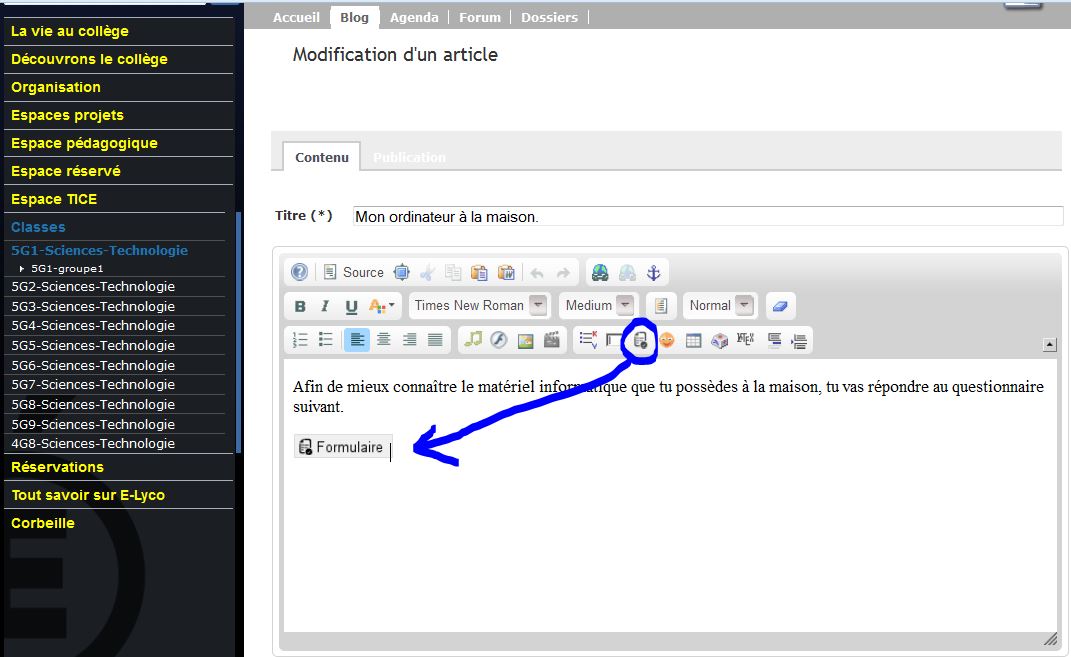The image size is (1071, 657).
Task: Toggle bold formatting
Action: [x=300, y=306]
